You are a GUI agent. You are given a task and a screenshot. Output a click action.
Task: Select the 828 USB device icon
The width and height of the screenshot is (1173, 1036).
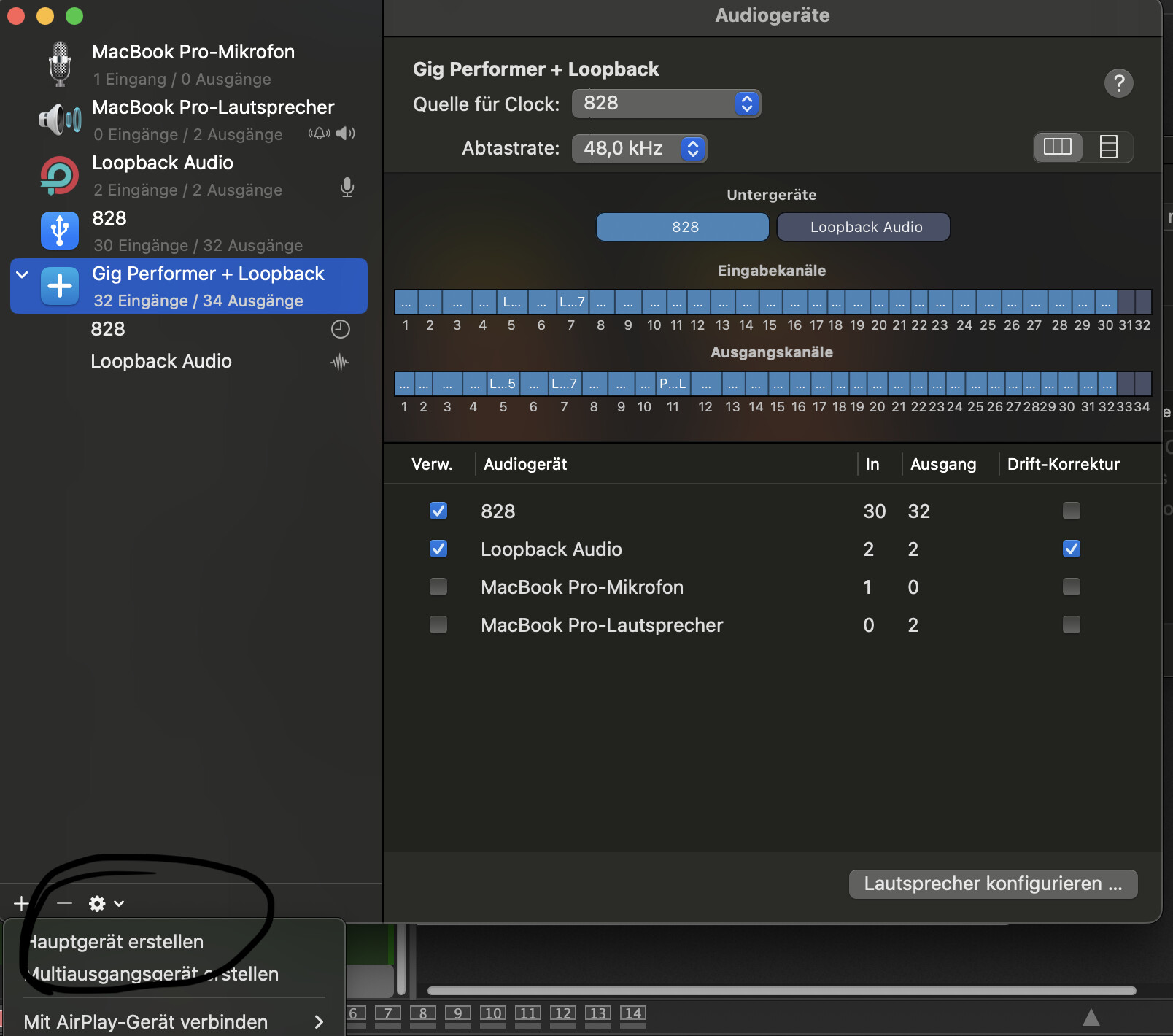(60, 231)
